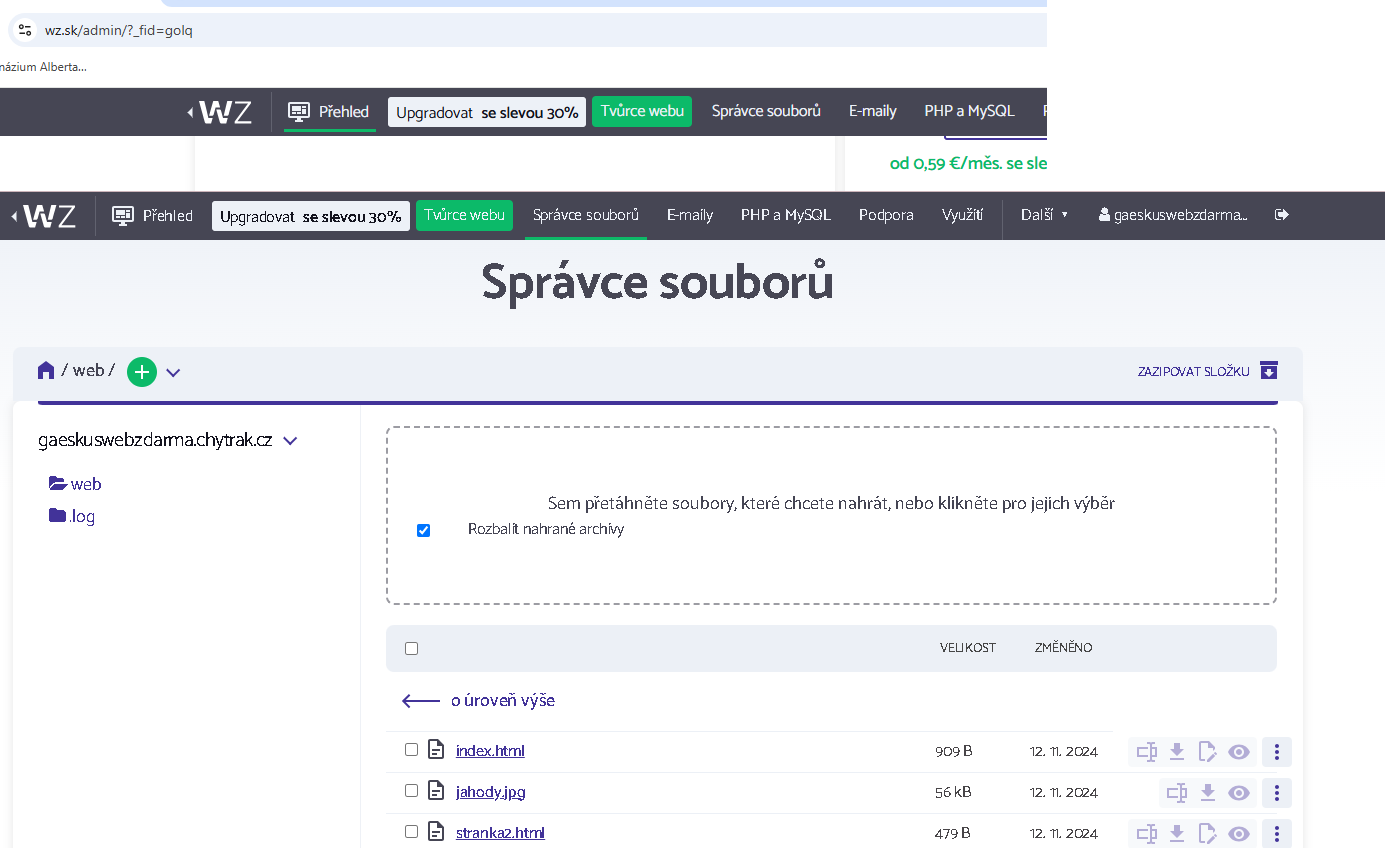The image size is (1385, 848).
Task: Download the jahody.jpg file
Action: [1208, 793]
